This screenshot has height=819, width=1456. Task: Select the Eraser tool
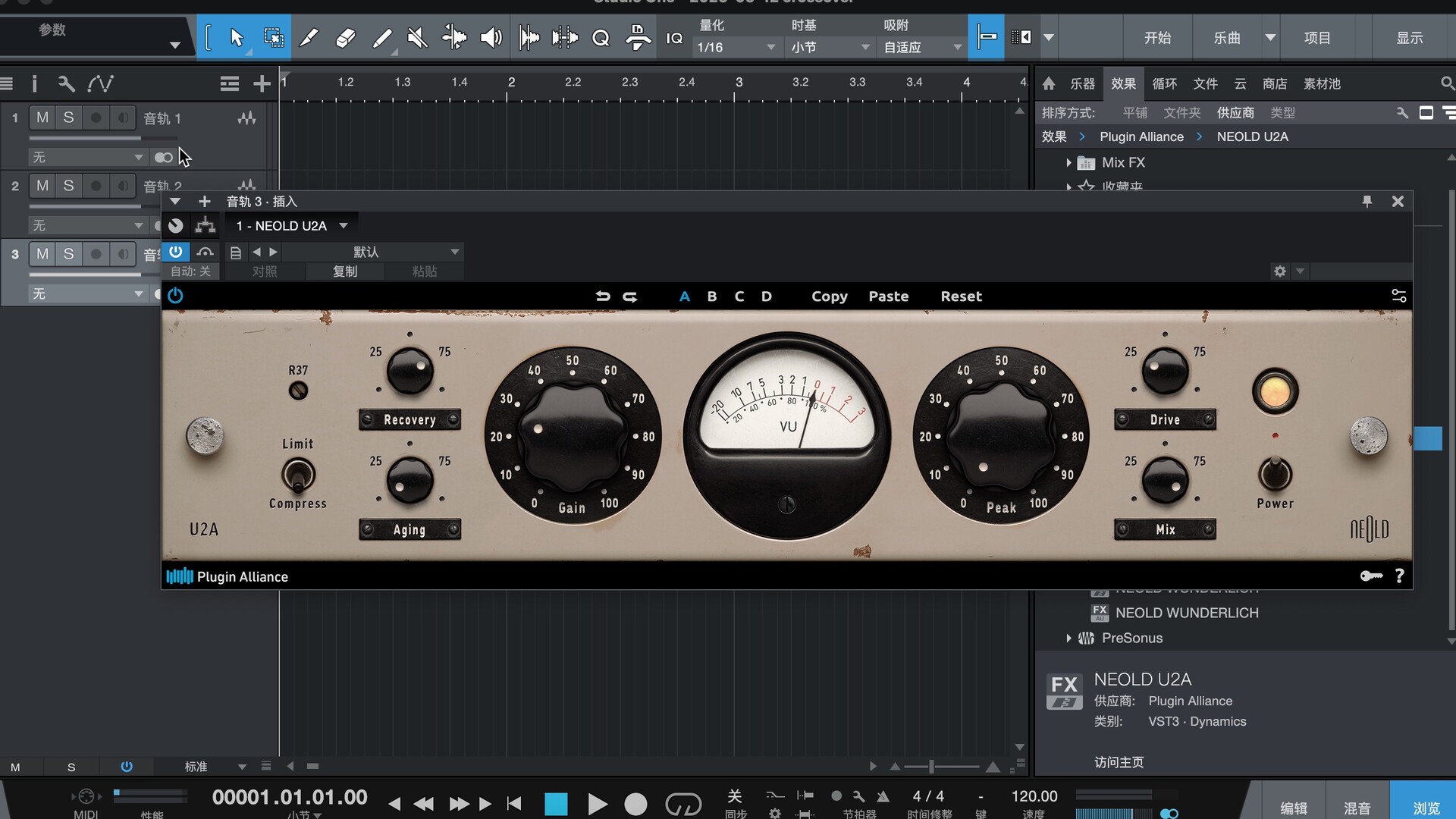click(x=345, y=37)
